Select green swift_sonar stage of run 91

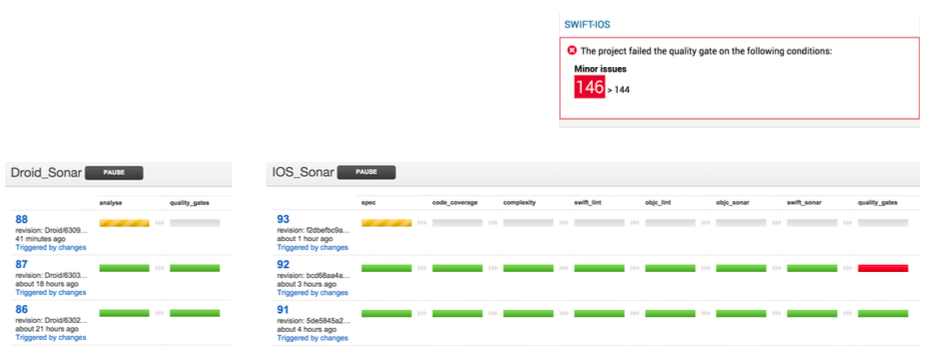point(812,313)
